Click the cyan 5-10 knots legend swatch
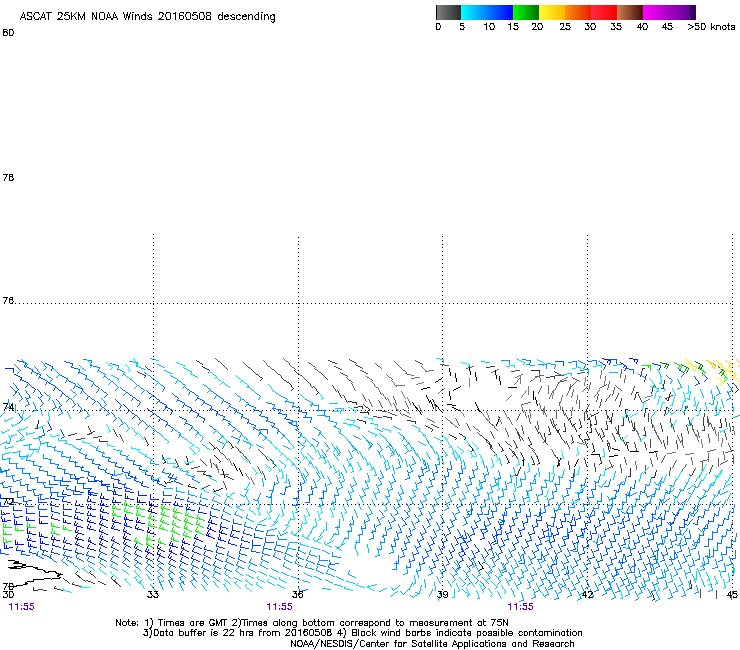740x650 pixels. click(473, 12)
